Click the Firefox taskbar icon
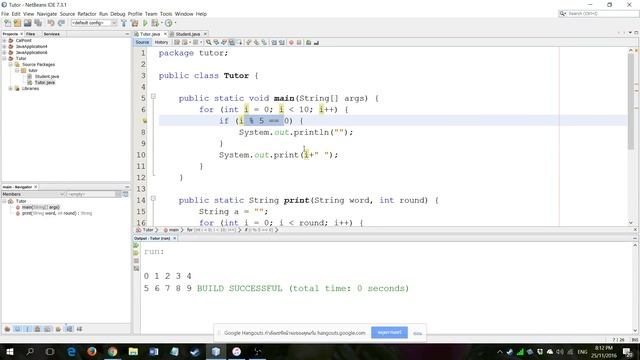 point(91,351)
